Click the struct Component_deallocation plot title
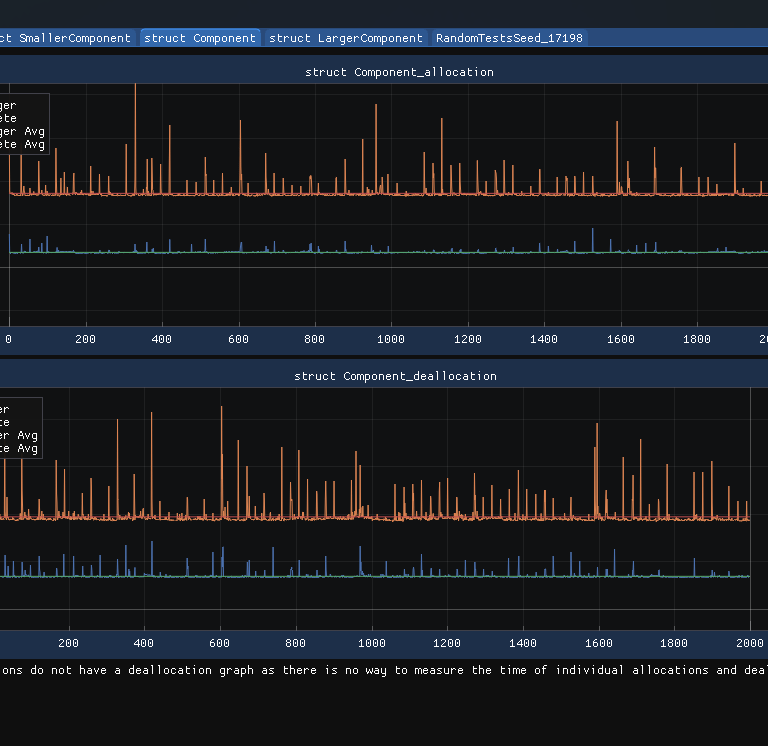The image size is (768, 746). [395, 376]
